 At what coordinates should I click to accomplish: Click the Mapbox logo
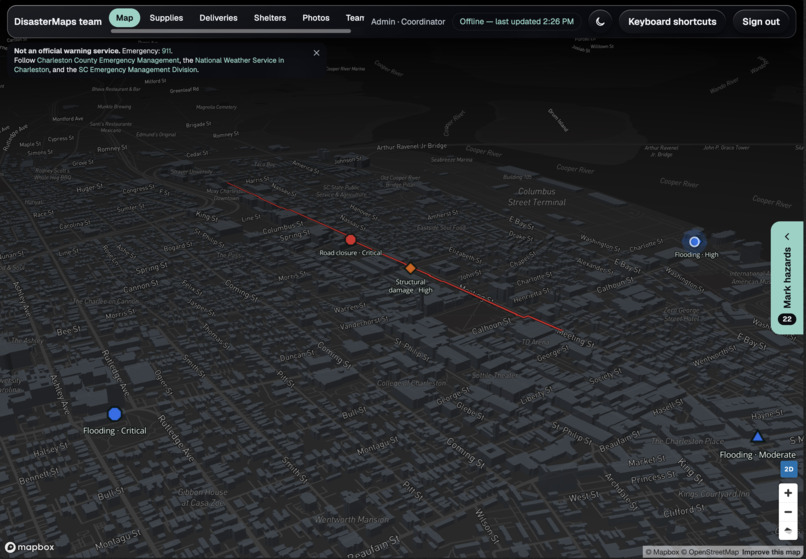click(x=29, y=547)
